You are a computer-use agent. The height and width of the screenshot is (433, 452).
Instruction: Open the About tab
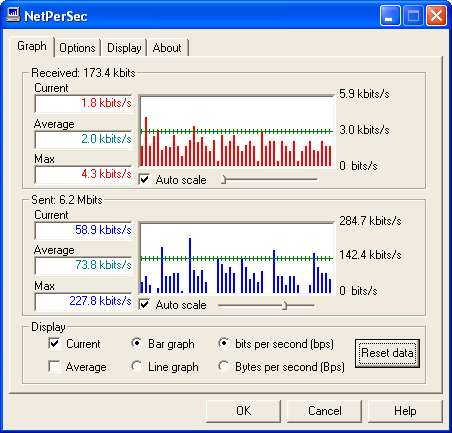(167, 48)
